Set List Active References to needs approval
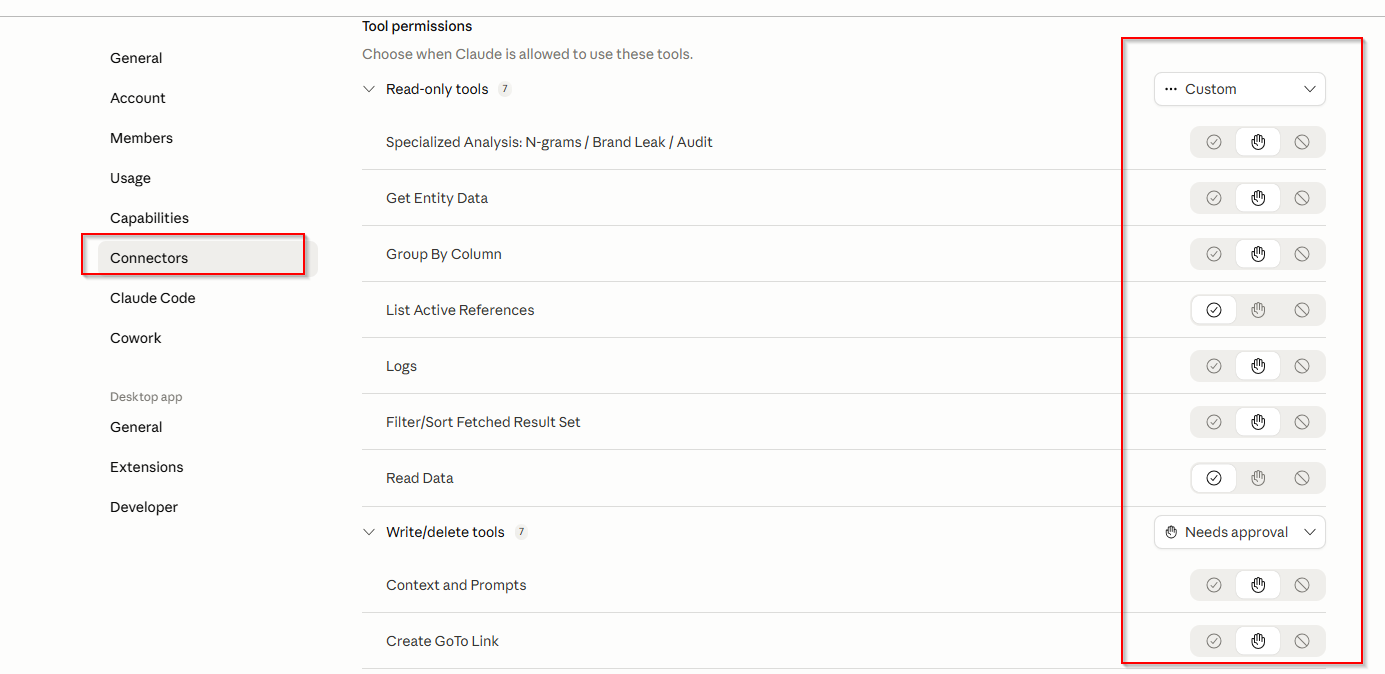Image resolution: width=1385 pixels, height=674 pixels. [1258, 310]
